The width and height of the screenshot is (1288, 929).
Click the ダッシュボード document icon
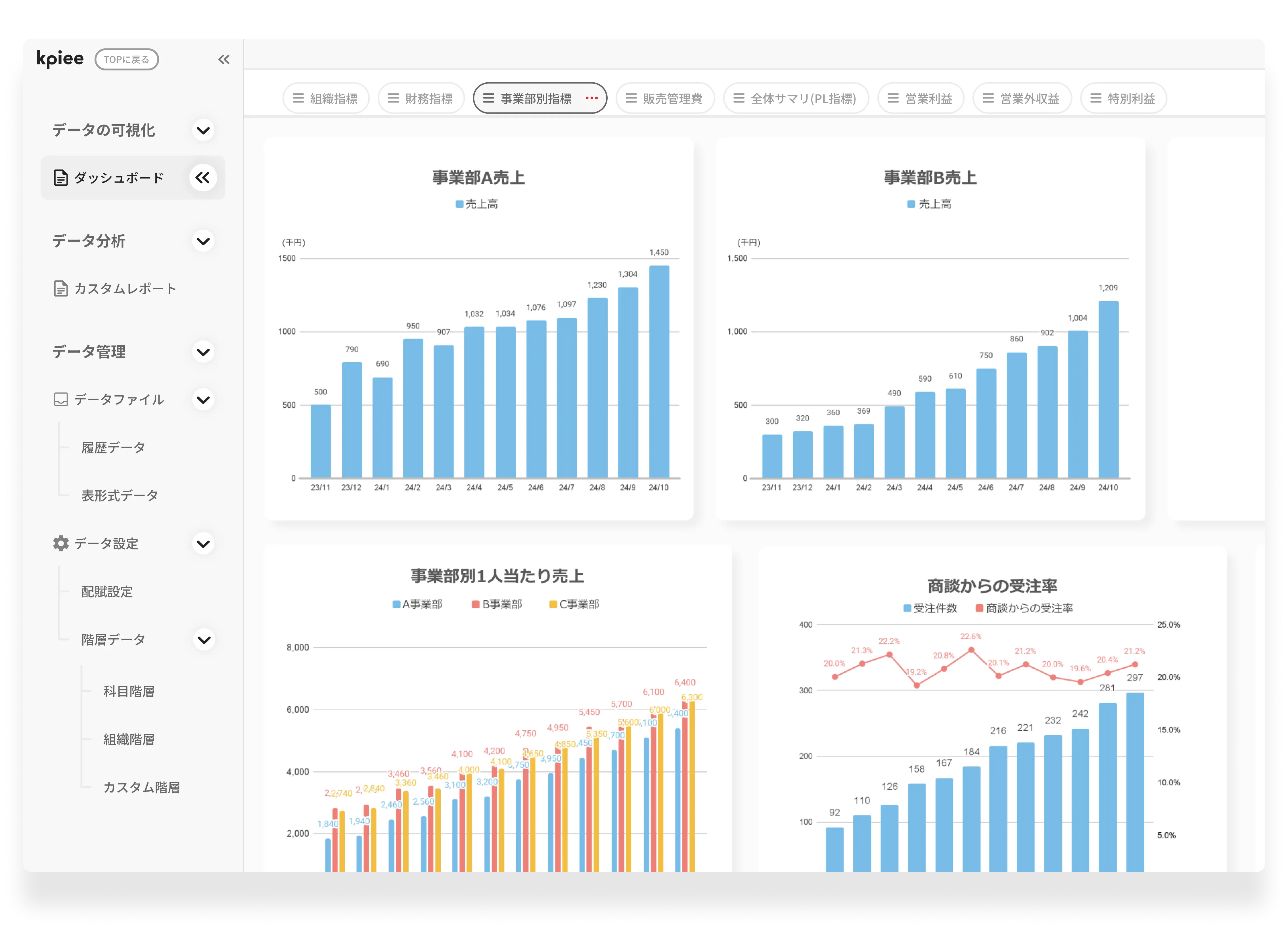coord(60,177)
